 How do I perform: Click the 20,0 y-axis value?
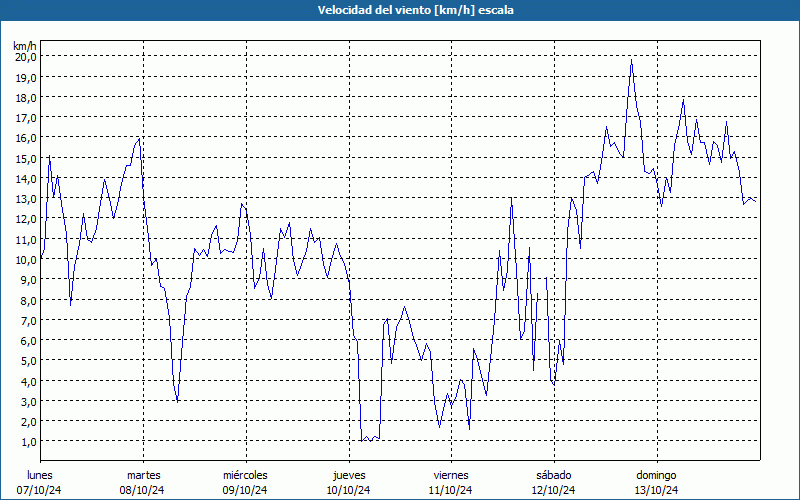(26, 57)
